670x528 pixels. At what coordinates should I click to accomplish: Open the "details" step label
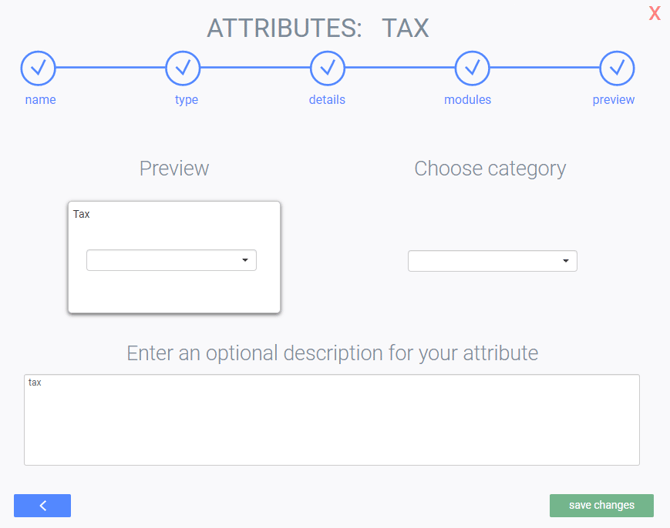[327, 100]
